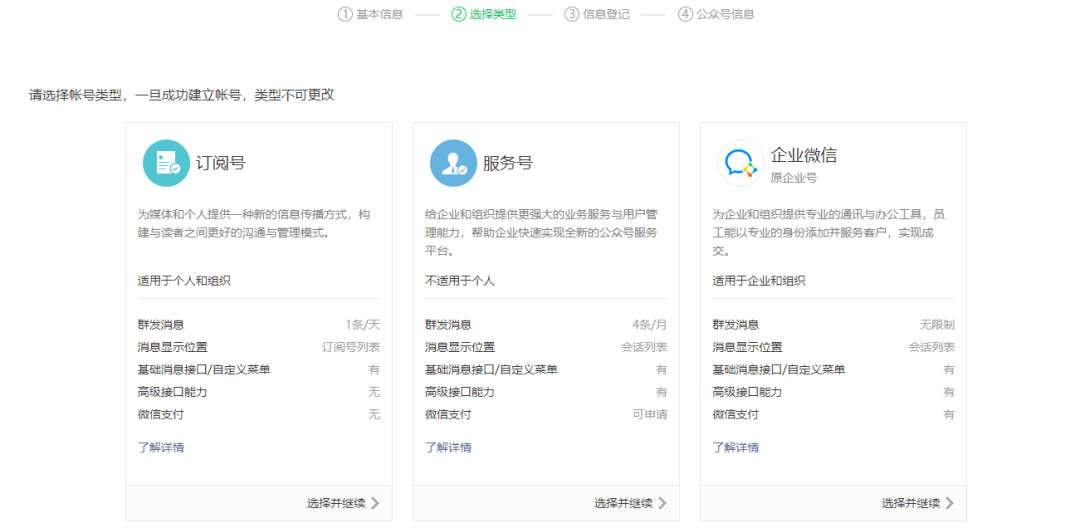Click 适用于企业和组织 text

coord(759,281)
